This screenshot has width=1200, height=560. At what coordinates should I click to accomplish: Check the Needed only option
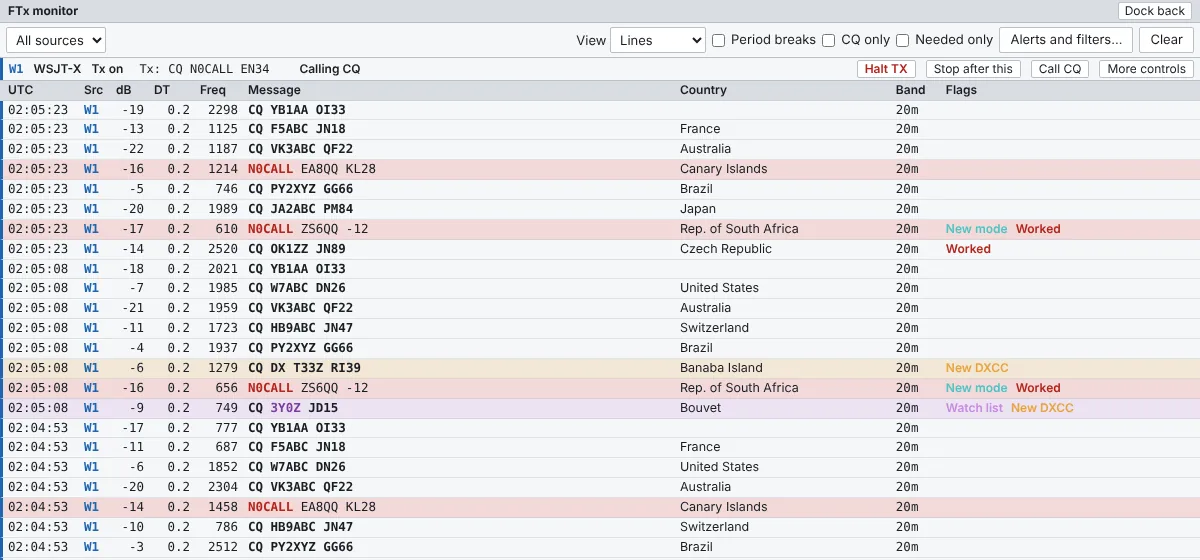pos(902,40)
